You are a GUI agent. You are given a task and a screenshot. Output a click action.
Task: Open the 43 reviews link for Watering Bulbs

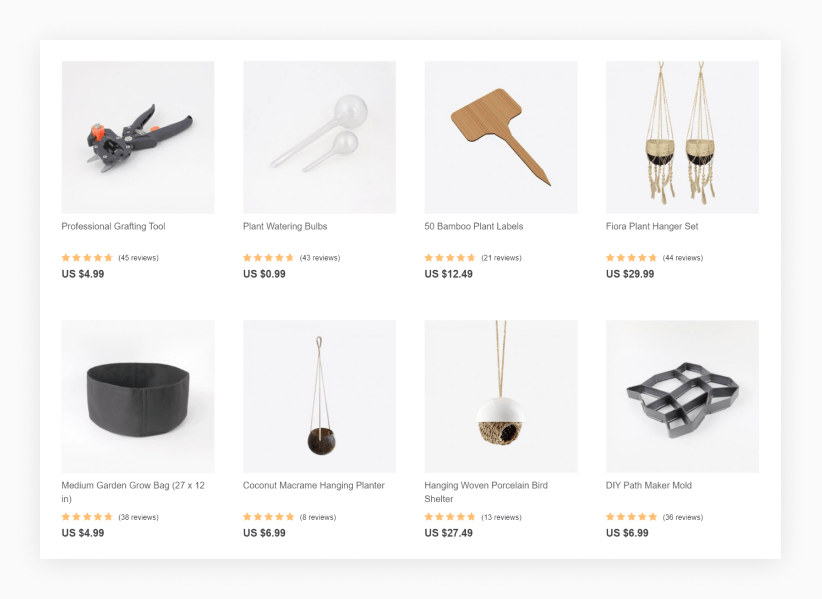[320, 258]
